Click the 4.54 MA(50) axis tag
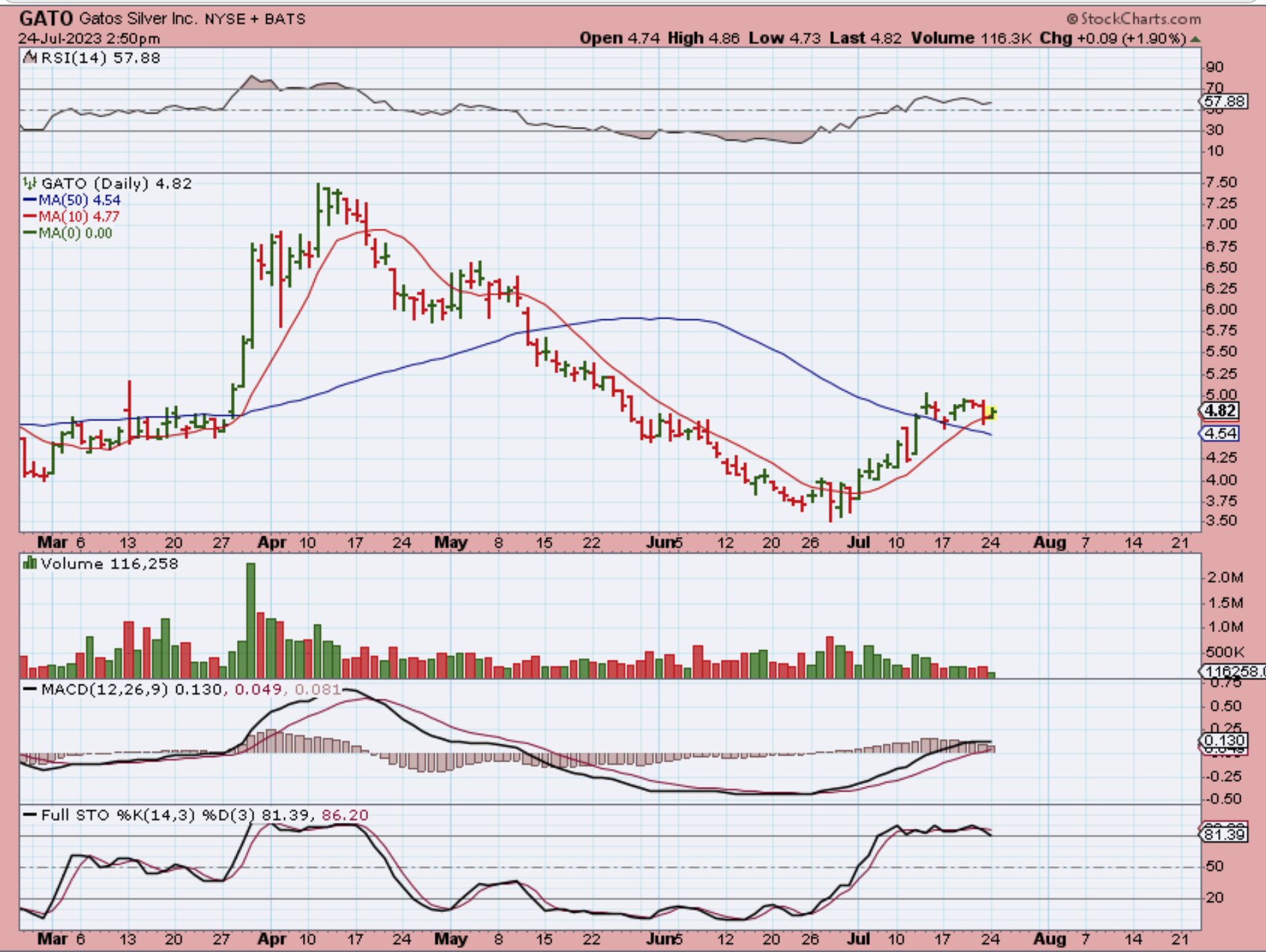Viewport: 1266px width, 952px height. click(x=1219, y=433)
